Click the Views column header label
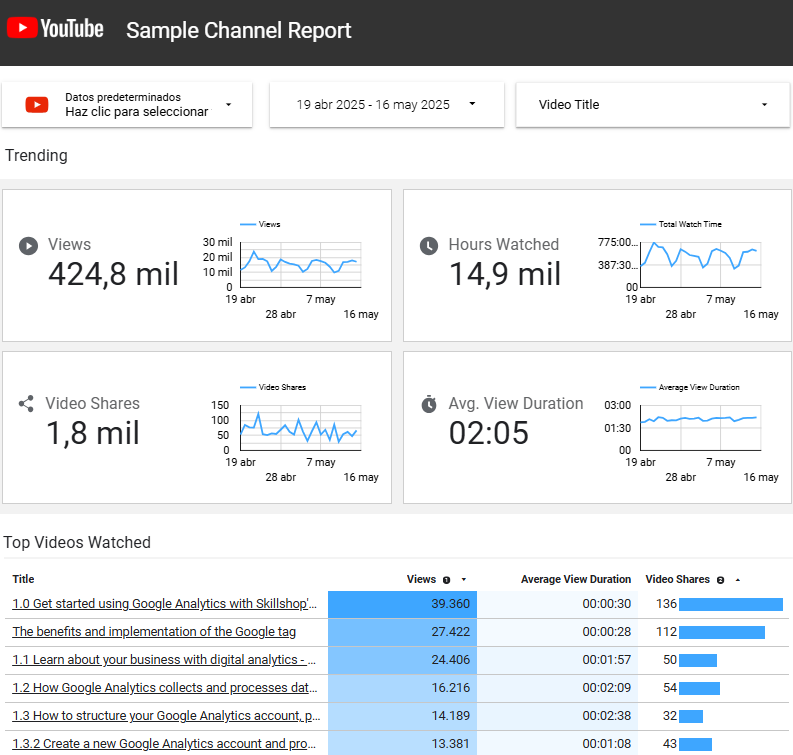The width and height of the screenshot is (793, 755). point(421,579)
